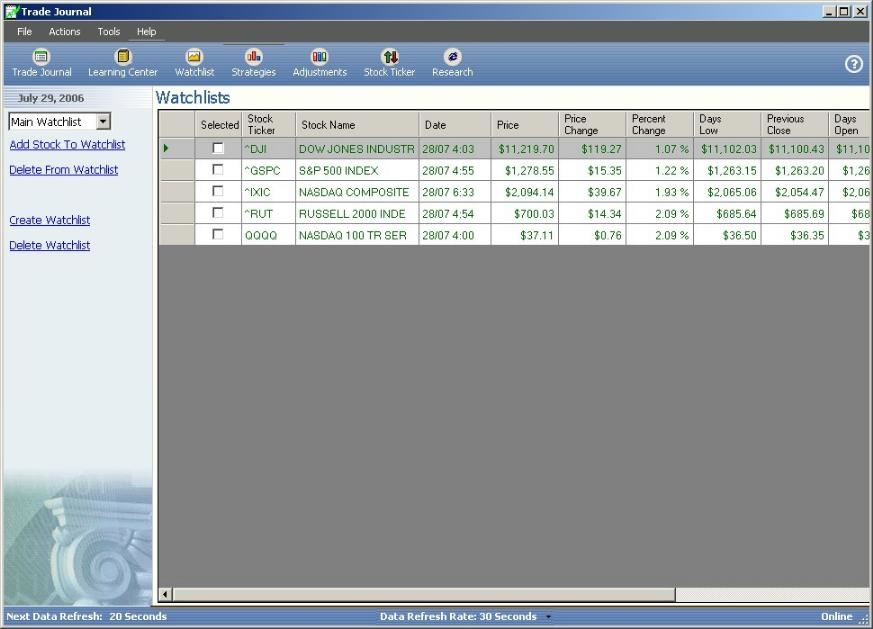Image resolution: width=873 pixels, height=629 pixels.
Task: Click the $11,219.70 price cell
Action: click(x=524, y=149)
